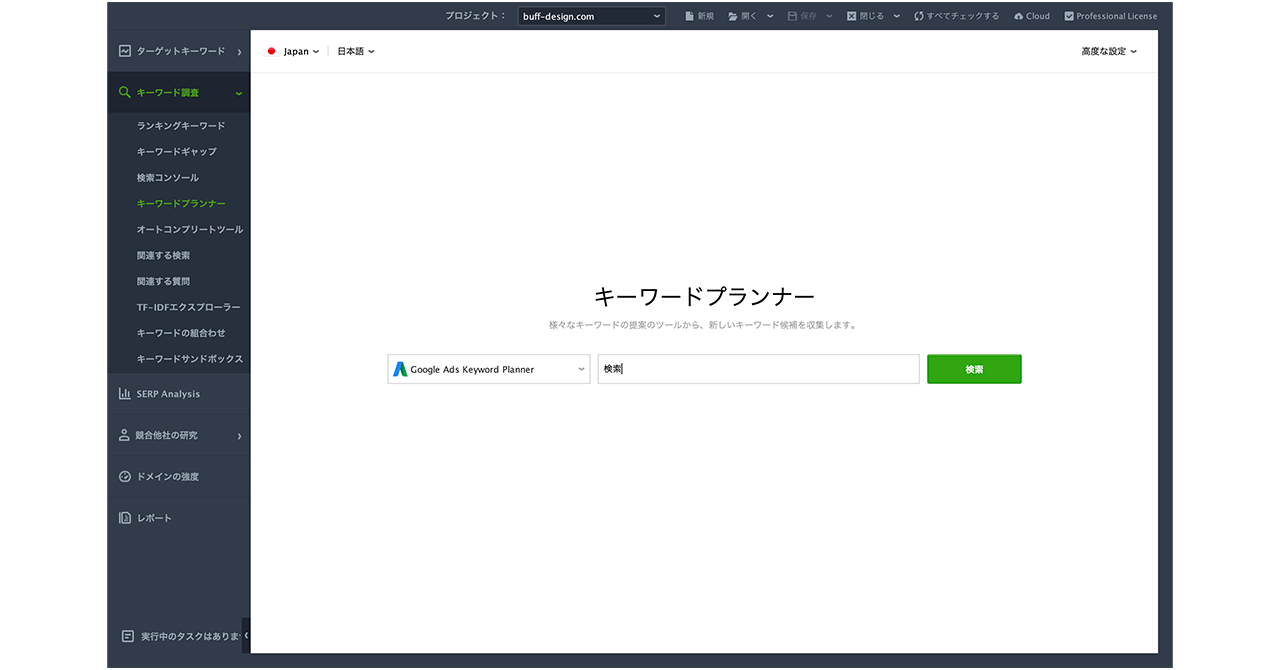Click the 新規 new project icon
The width and height of the screenshot is (1280, 670).
(690, 16)
